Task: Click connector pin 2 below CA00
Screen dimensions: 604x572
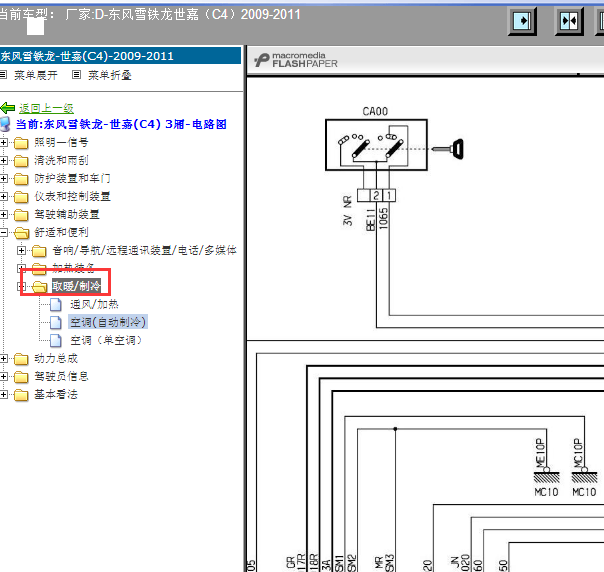Action: click(376, 195)
